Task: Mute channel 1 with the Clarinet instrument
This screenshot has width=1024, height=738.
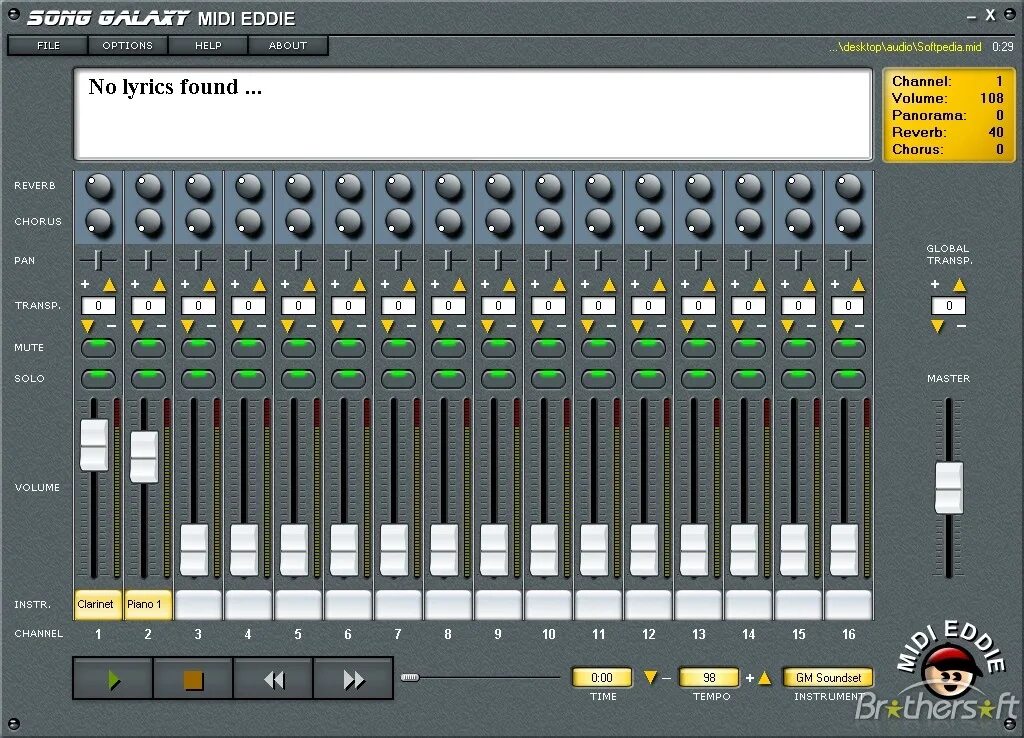Action: (97, 346)
